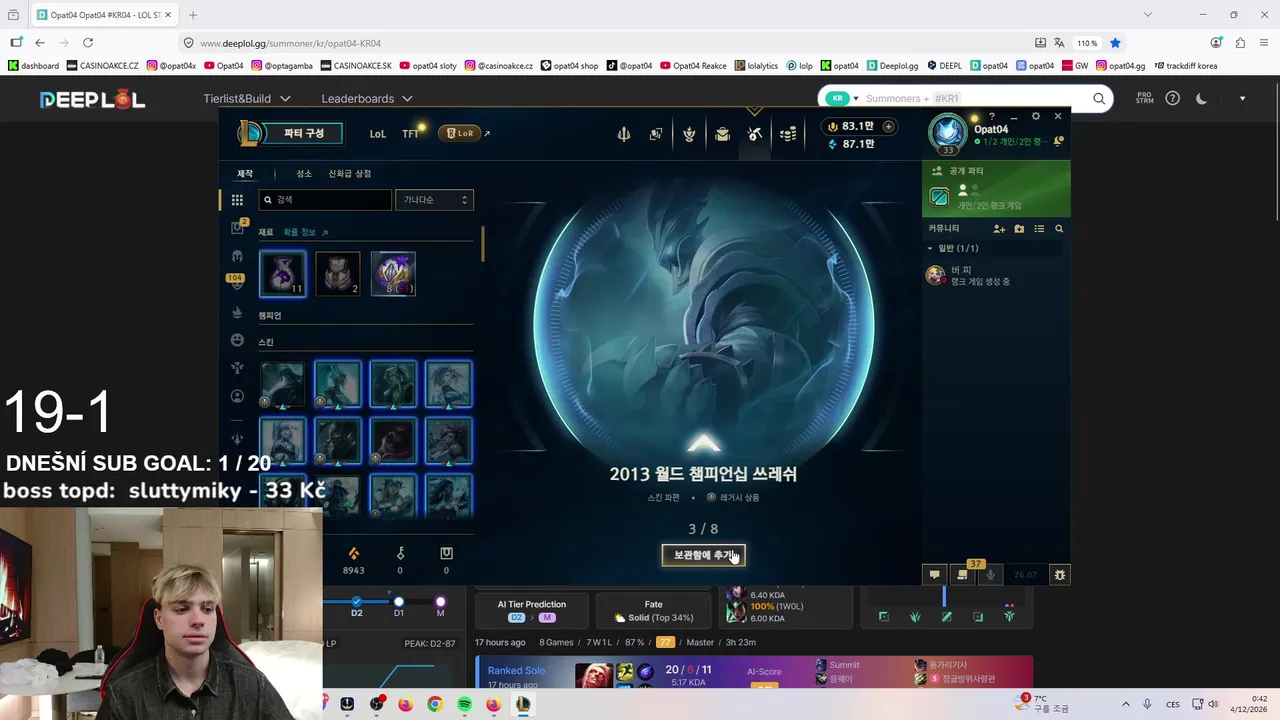
Task: Toggle dark mode moon icon on DeepLoL
Action: [1201, 98]
